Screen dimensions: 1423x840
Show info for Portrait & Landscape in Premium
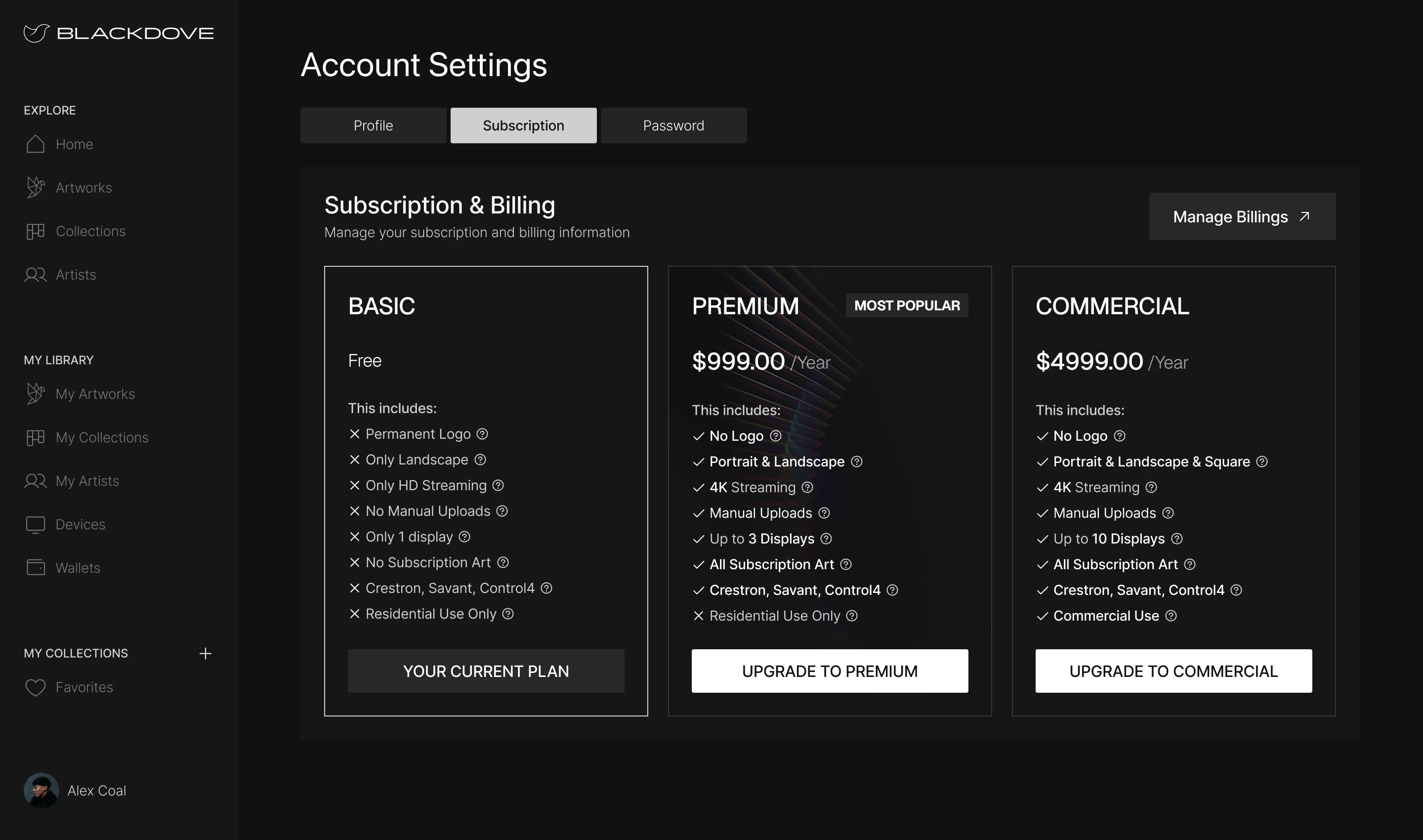click(856, 462)
